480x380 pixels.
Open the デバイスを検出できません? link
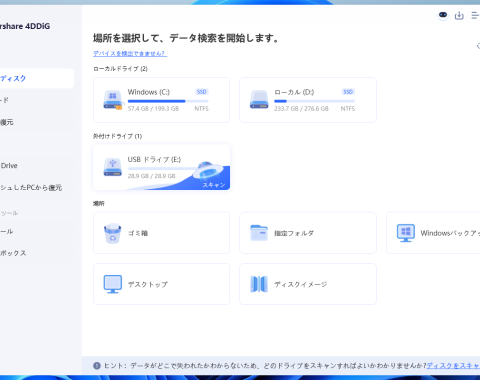tap(130, 53)
